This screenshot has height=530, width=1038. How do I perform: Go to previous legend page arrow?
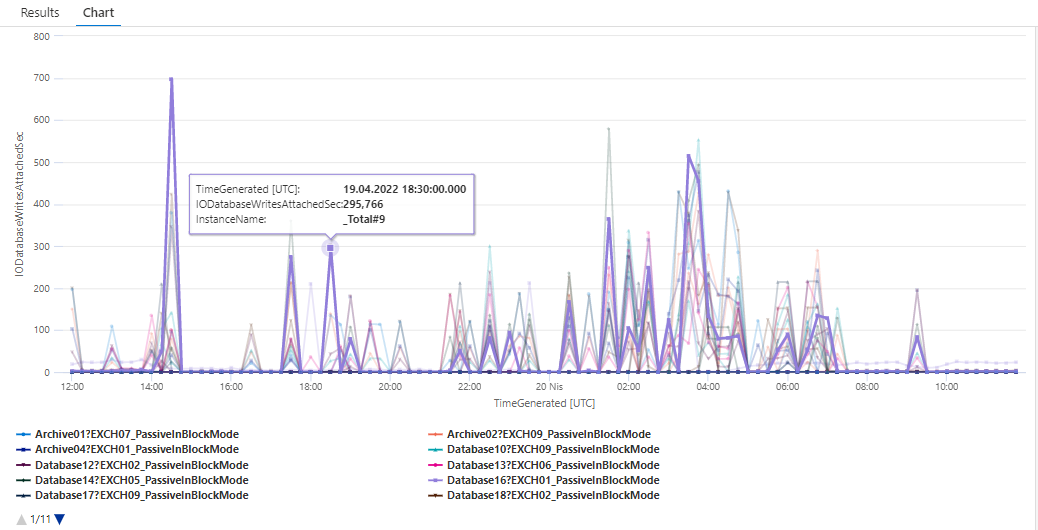coord(22,519)
